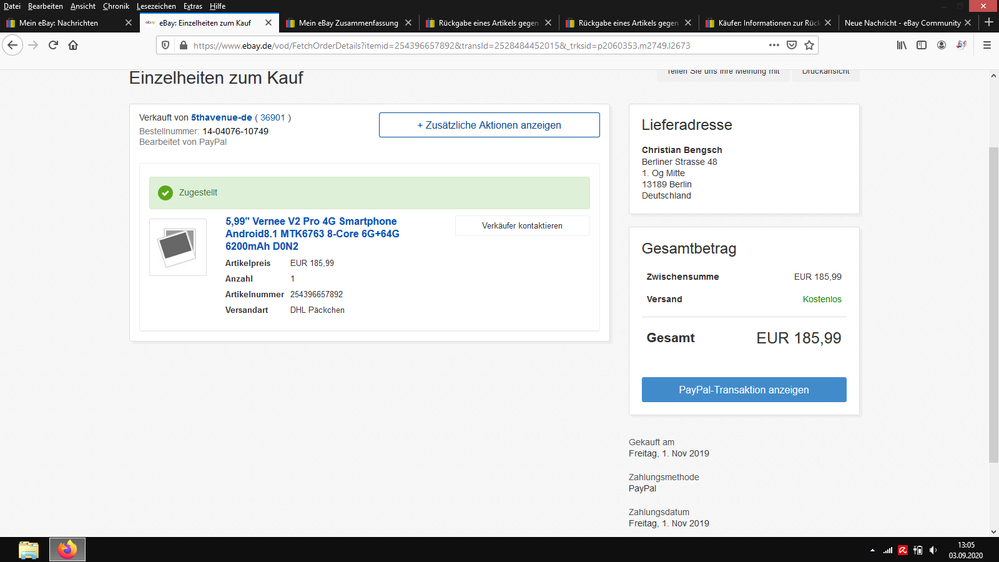Select order number 14-04076-10749

[x=235, y=131]
